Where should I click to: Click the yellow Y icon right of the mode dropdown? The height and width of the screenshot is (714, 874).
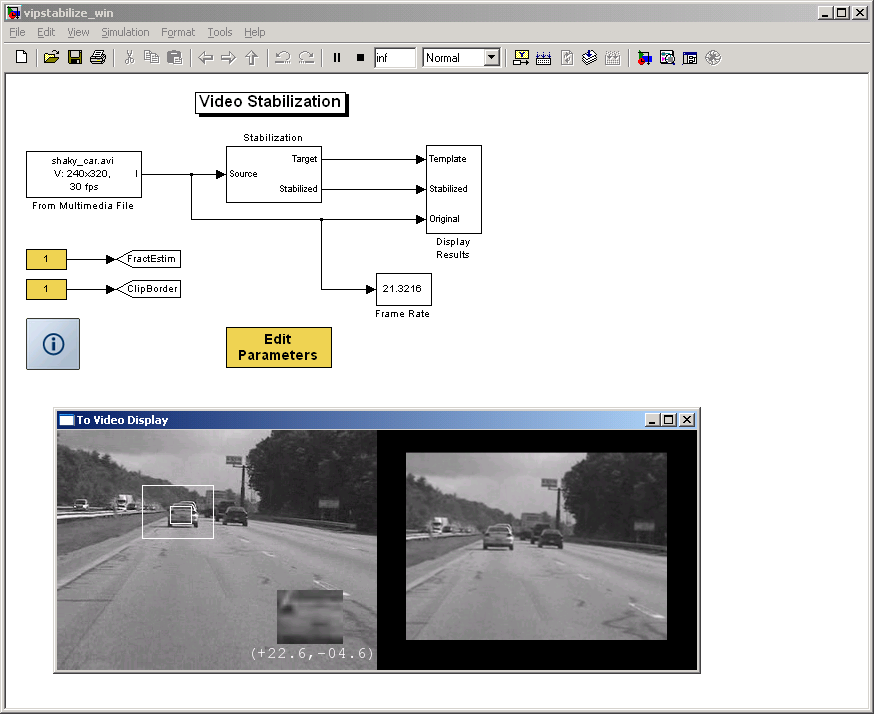point(521,57)
